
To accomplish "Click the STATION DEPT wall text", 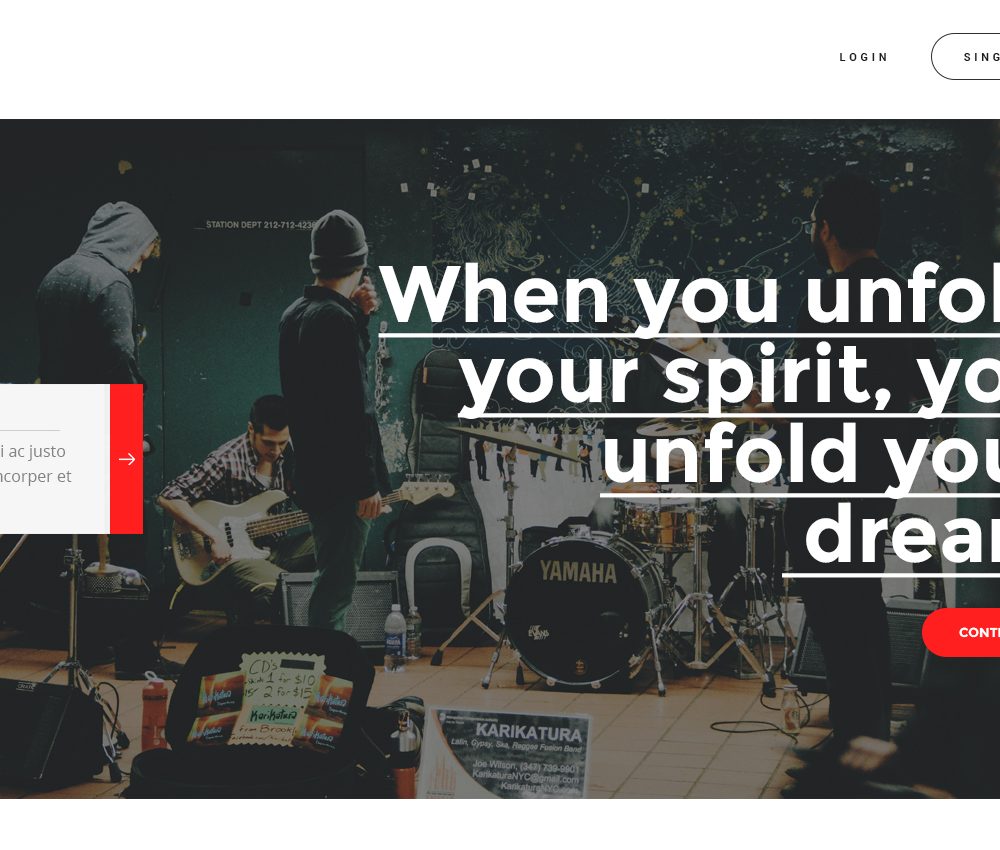I will tap(260, 224).
